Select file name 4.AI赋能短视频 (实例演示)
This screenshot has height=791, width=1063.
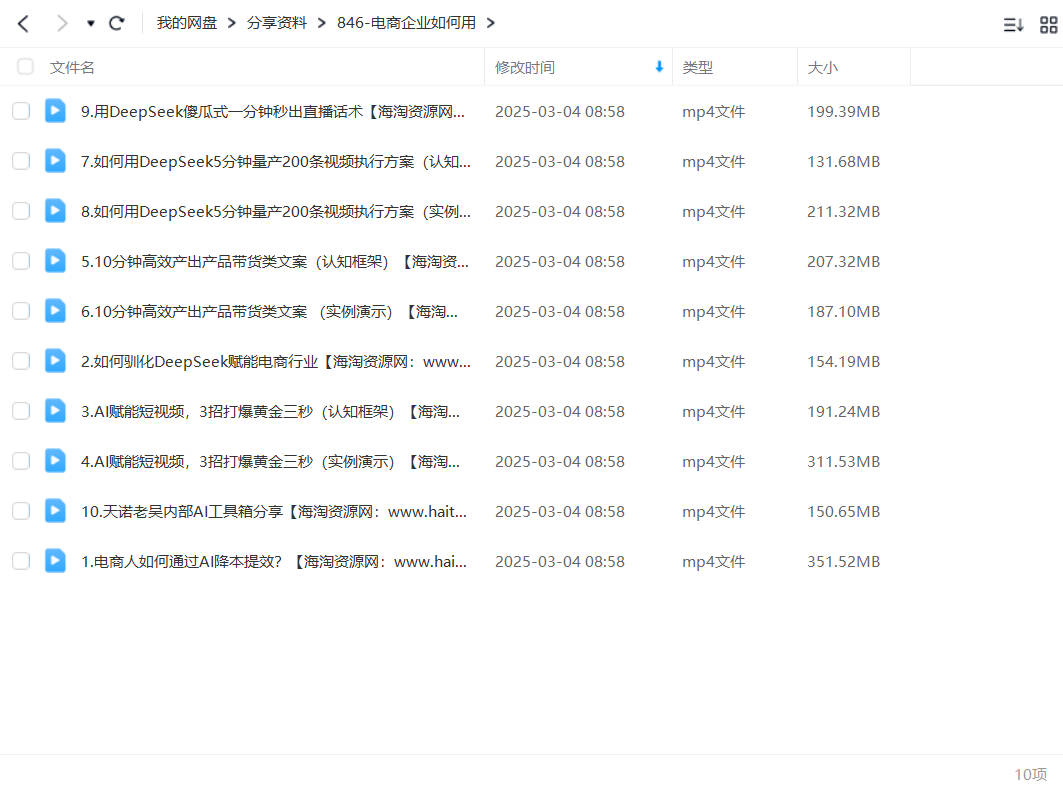[270, 462]
